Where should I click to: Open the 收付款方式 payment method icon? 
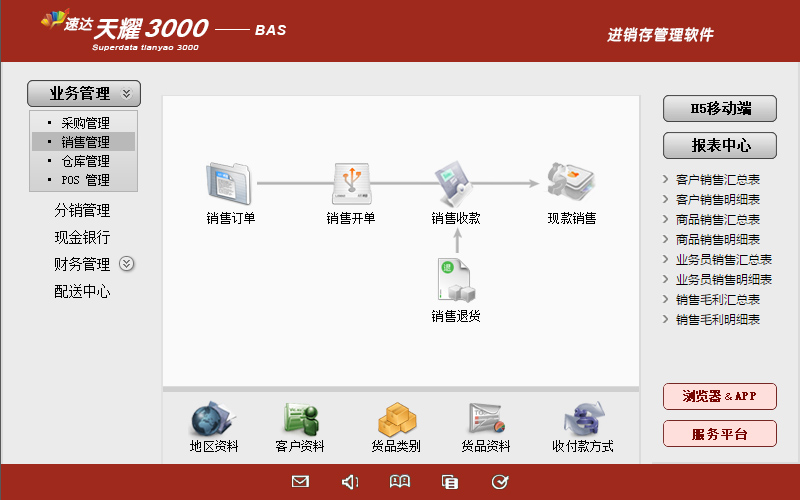[x=583, y=418]
